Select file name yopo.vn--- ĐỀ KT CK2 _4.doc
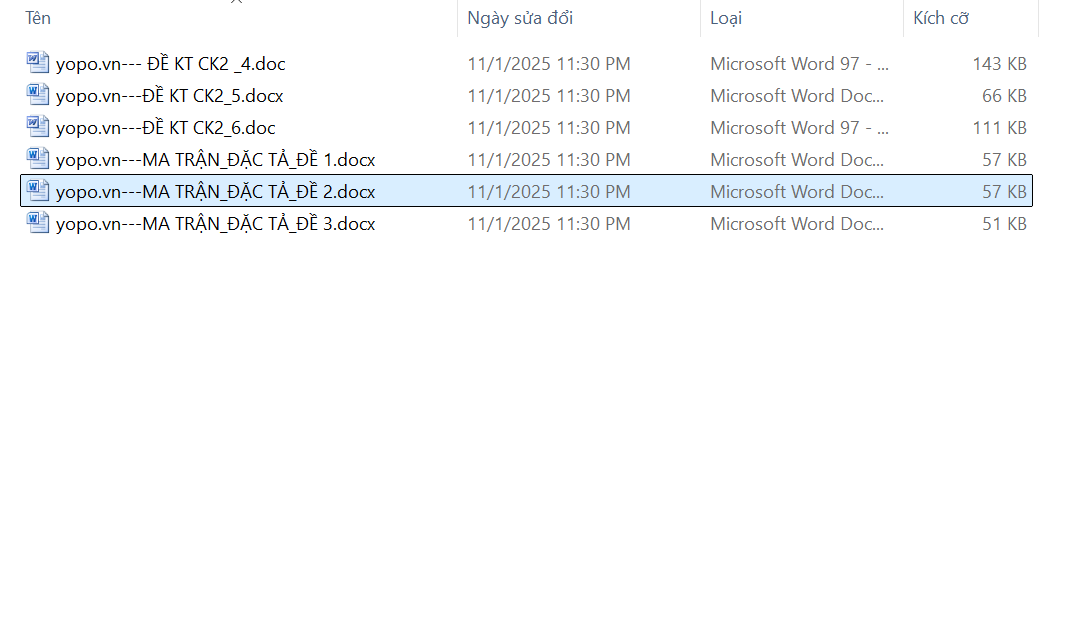 (170, 64)
